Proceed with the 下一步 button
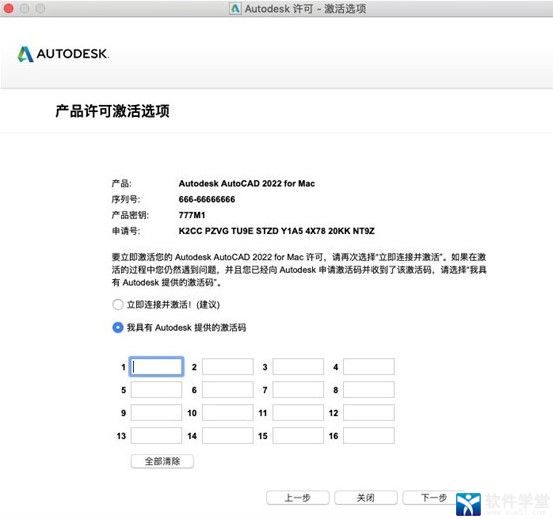This screenshot has width=553, height=519. pyautogui.click(x=434, y=498)
